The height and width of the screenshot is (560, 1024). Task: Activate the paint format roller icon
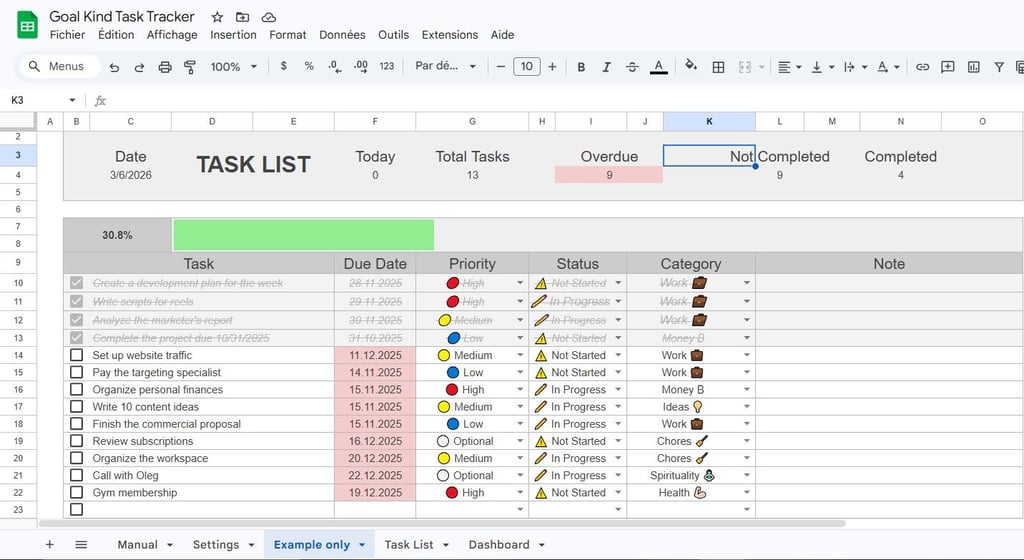click(x=190, y=67)
